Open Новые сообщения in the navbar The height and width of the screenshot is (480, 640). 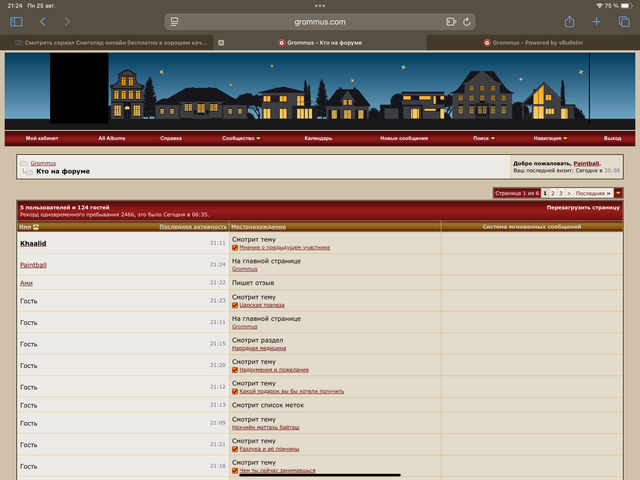pos(404,138)
